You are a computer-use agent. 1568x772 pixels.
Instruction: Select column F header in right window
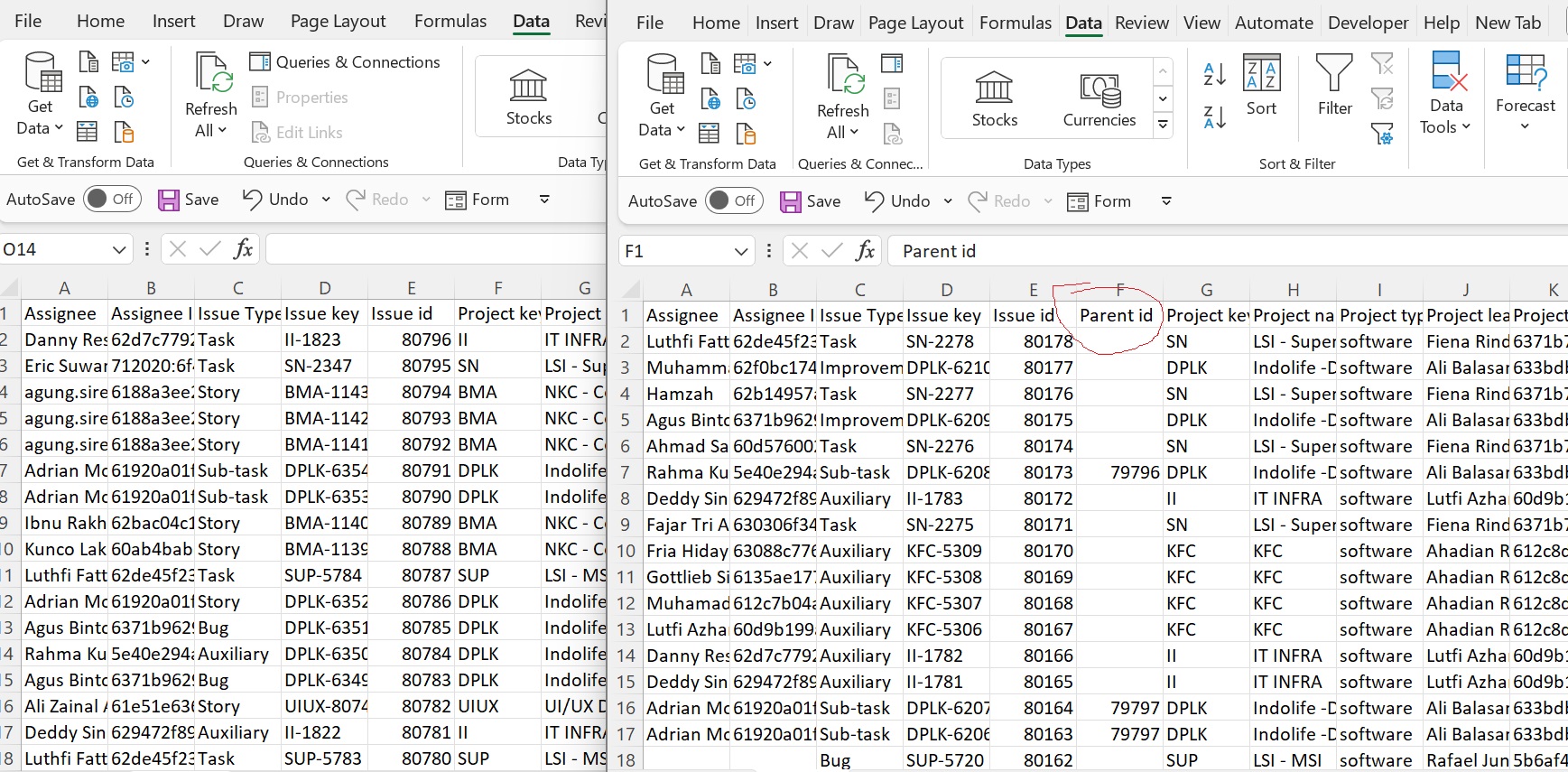[x=1119, y=290]
